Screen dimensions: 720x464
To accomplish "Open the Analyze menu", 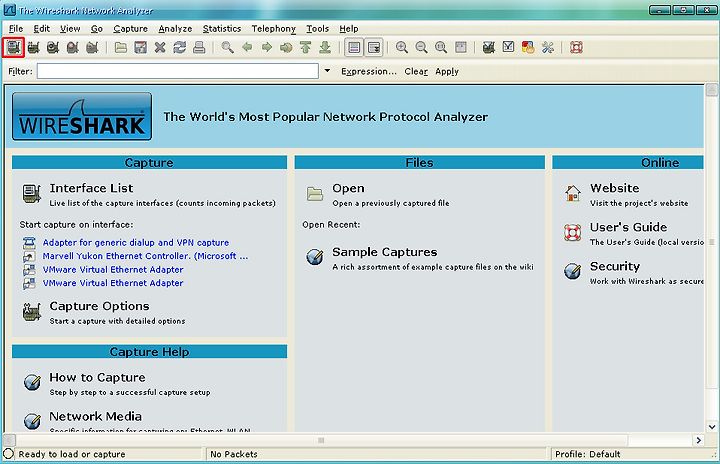I will point(175,28).
